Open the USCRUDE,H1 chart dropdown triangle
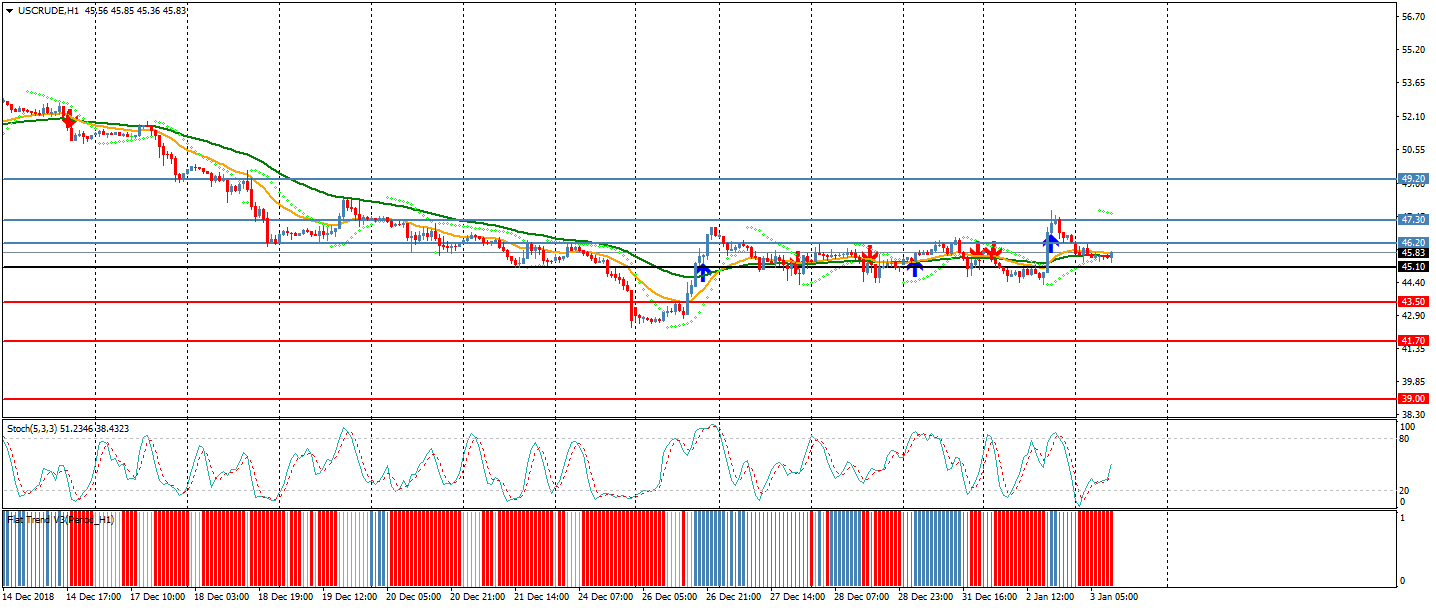Image resolution: width=1436 pixels, height=608 pixels. tap(9, 11)
